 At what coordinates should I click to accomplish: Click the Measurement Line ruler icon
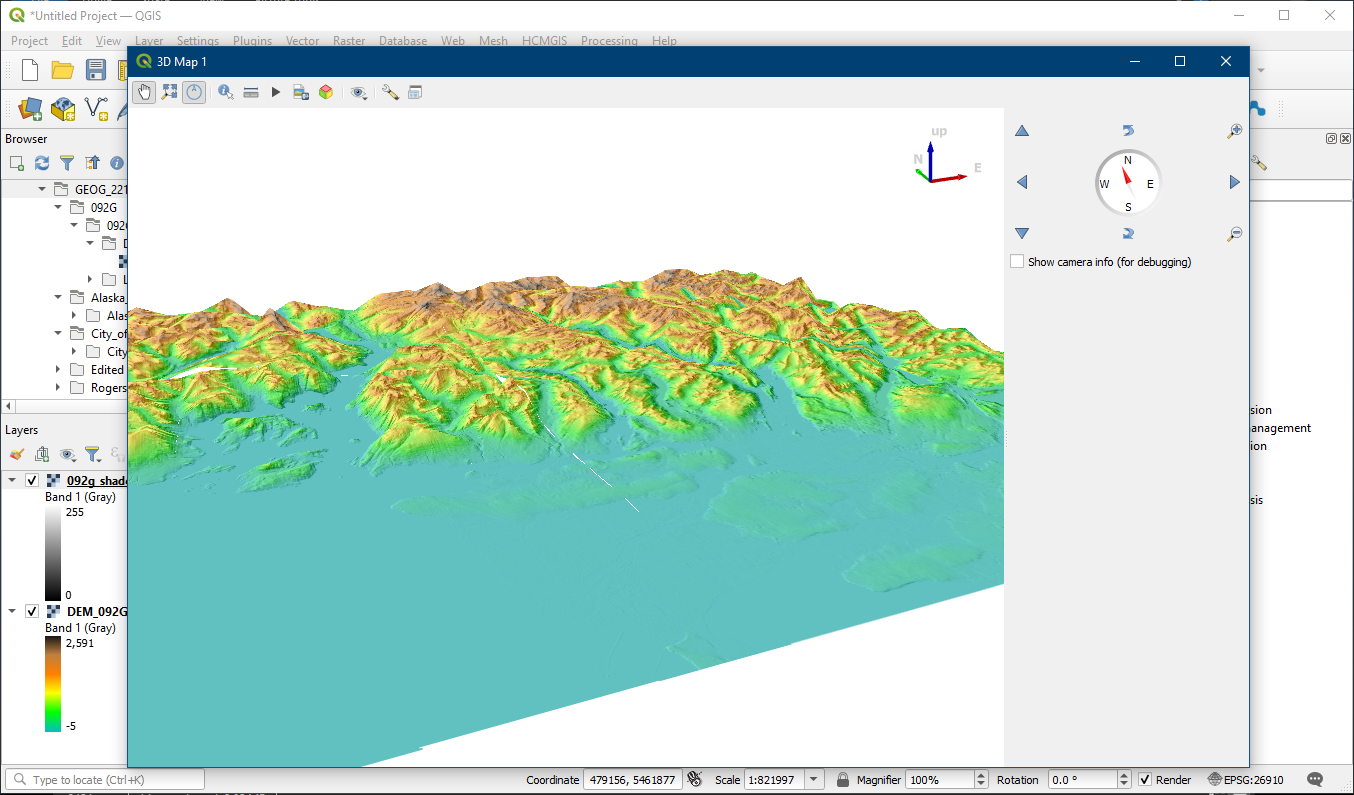pyautogui.click(x=251, y=92)
